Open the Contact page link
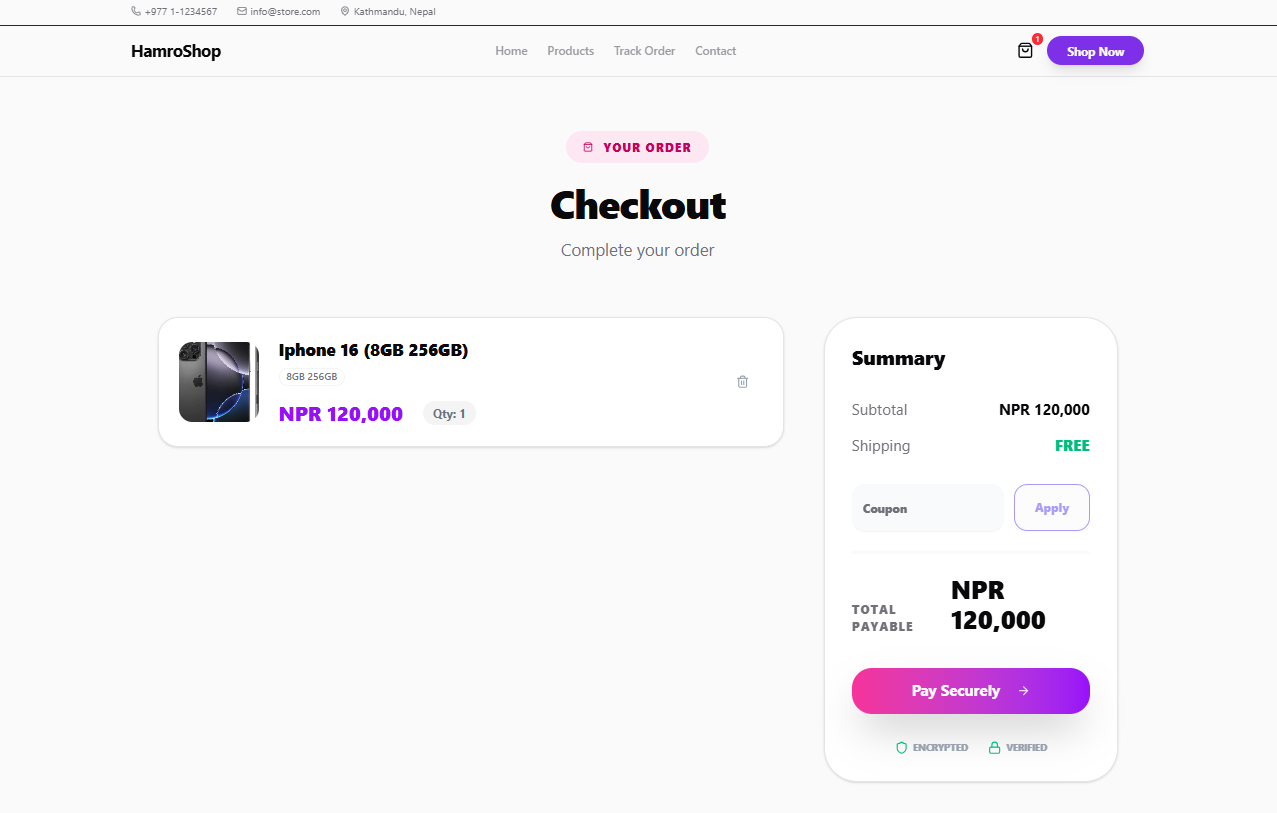 tap(715, 51)
